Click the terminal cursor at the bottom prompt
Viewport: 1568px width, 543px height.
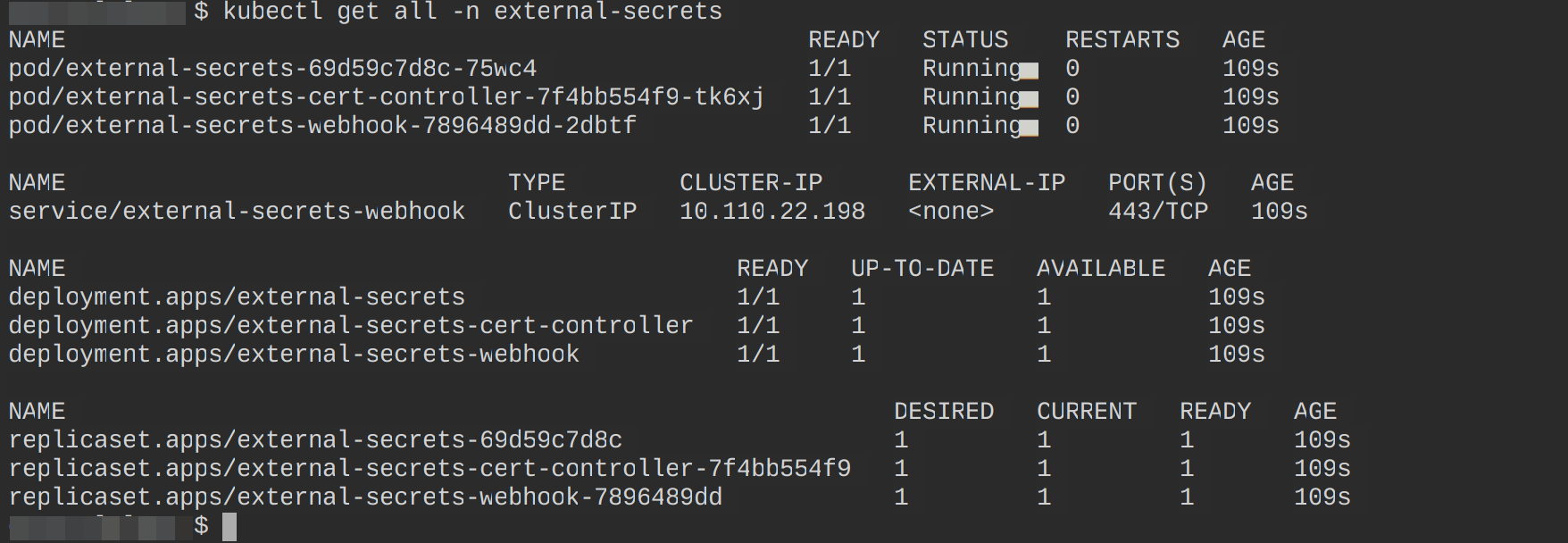tap(229, 526)
